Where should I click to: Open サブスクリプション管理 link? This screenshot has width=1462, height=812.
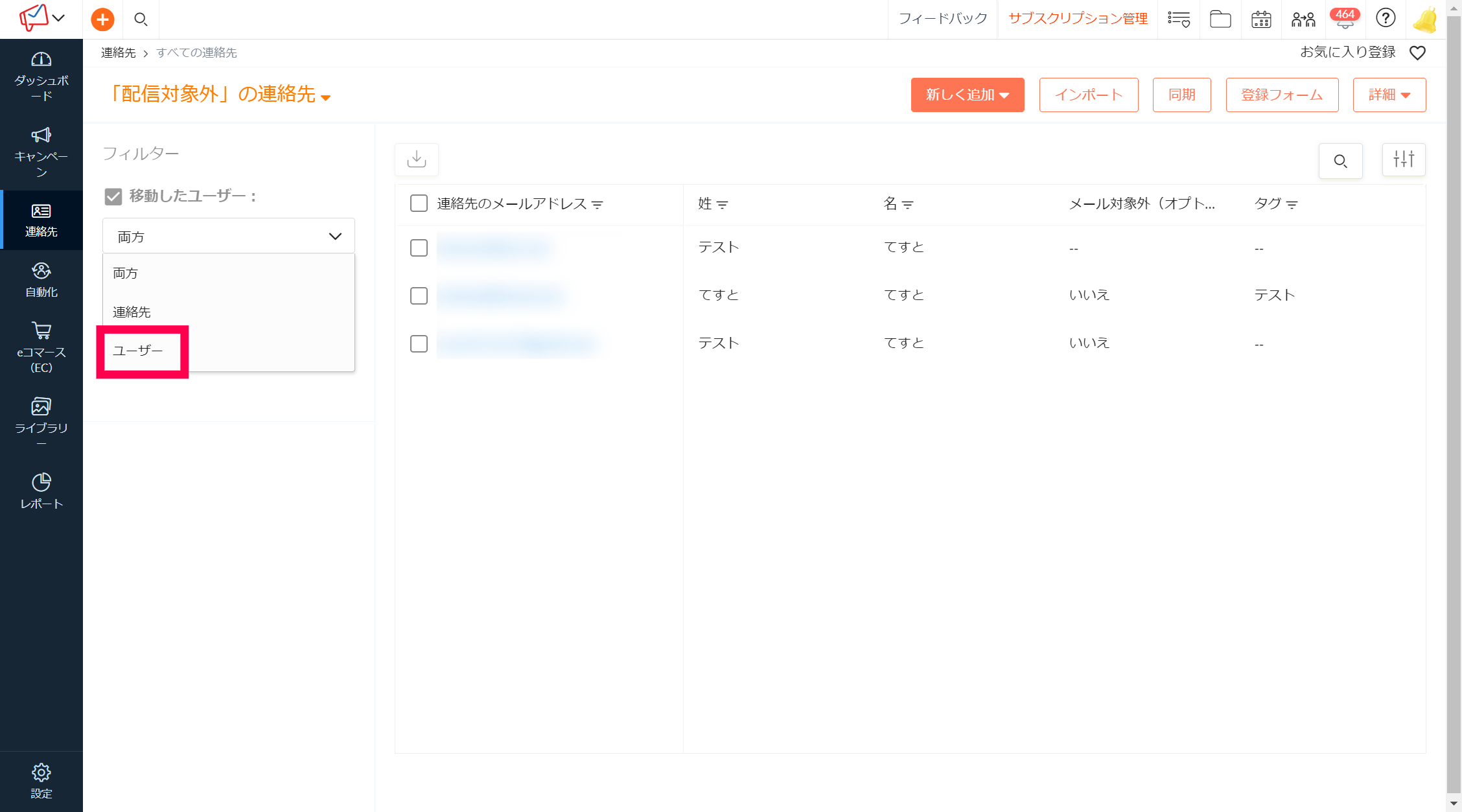tap(1078, 19)
